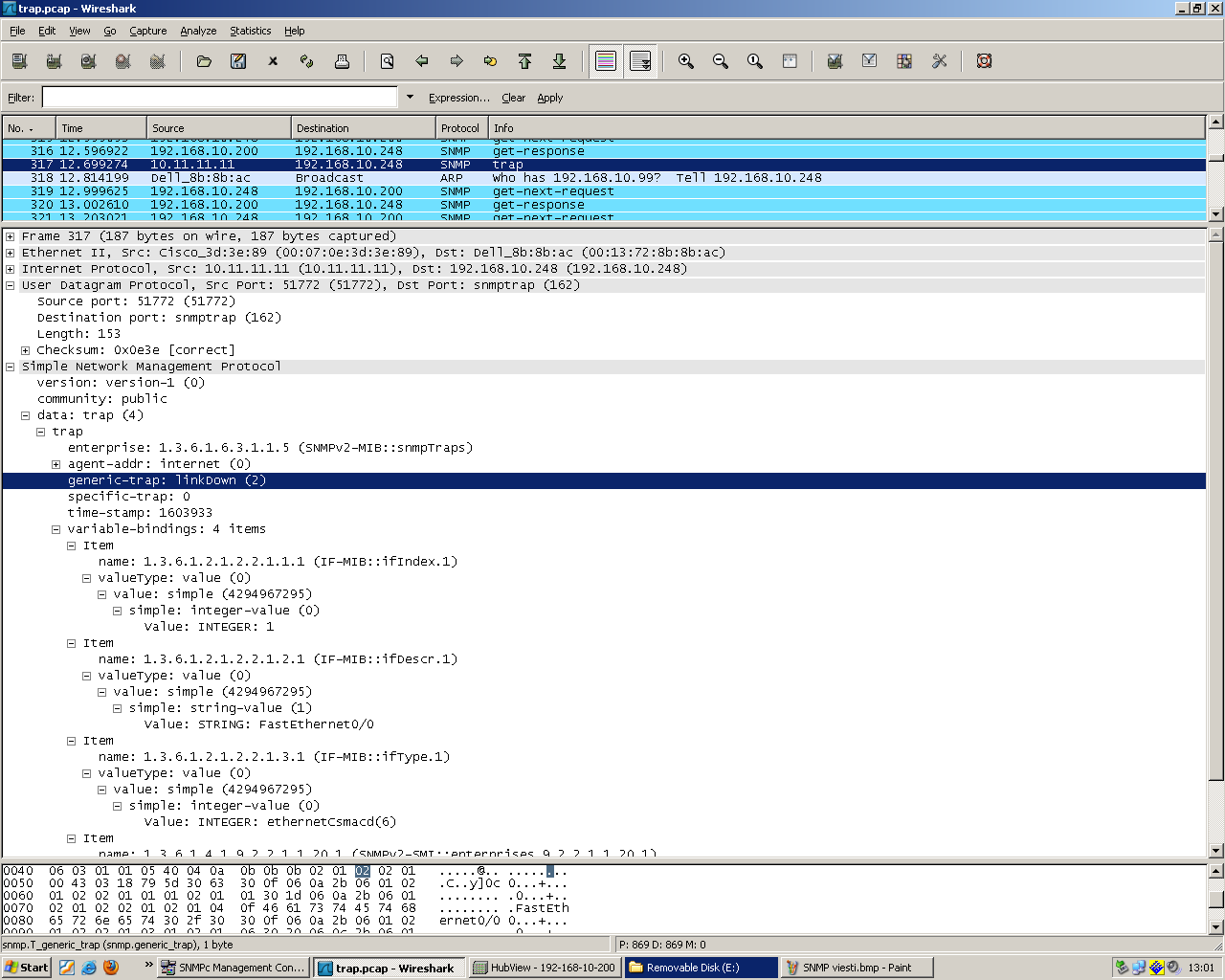Open the Analyze menu
This screenshot has height=980, width=1225.
[x=198, y=31]
